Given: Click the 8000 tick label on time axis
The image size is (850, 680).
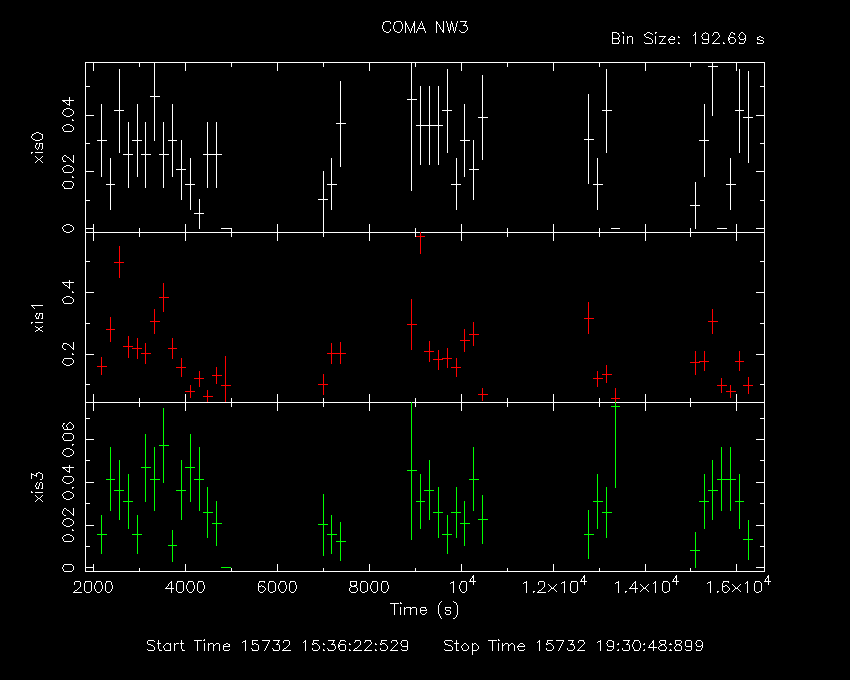Looking at the screenshot, I should pos(369,587).
